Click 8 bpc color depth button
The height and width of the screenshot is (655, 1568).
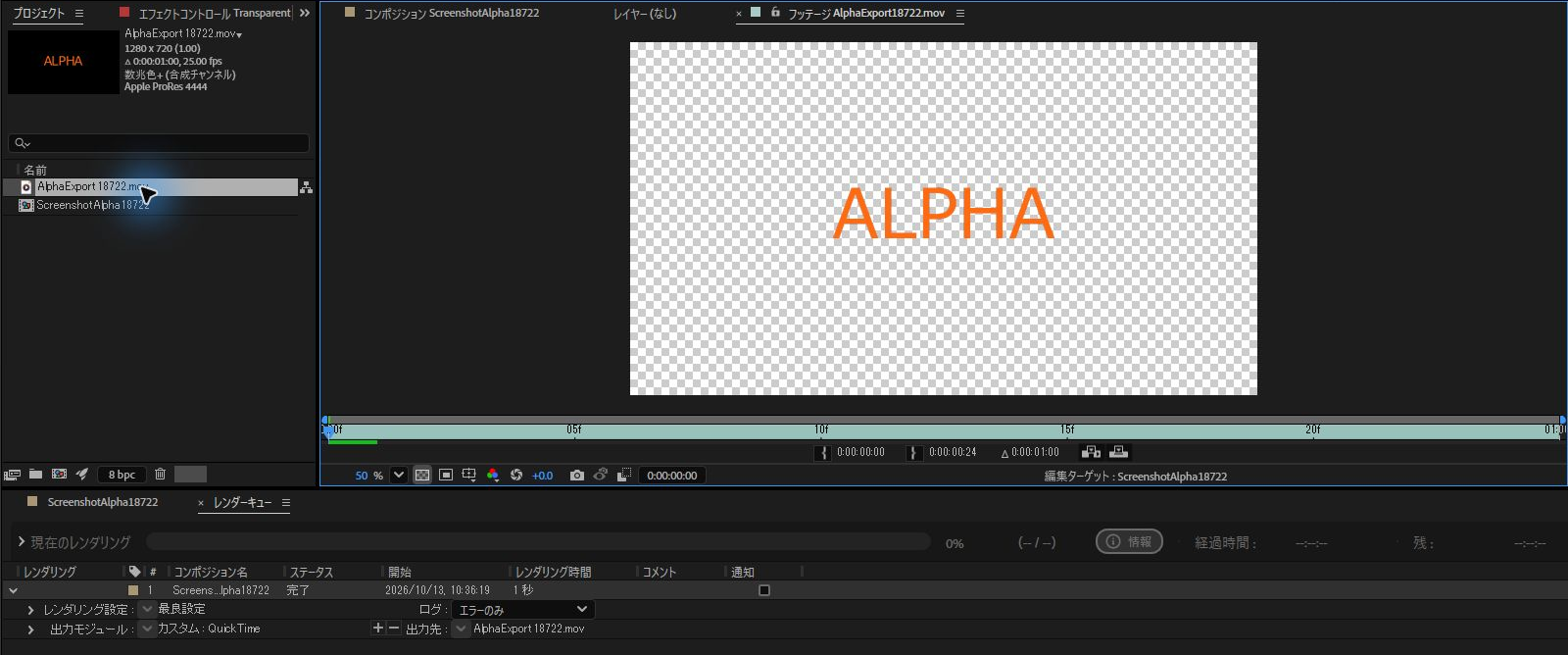point(122,475)
